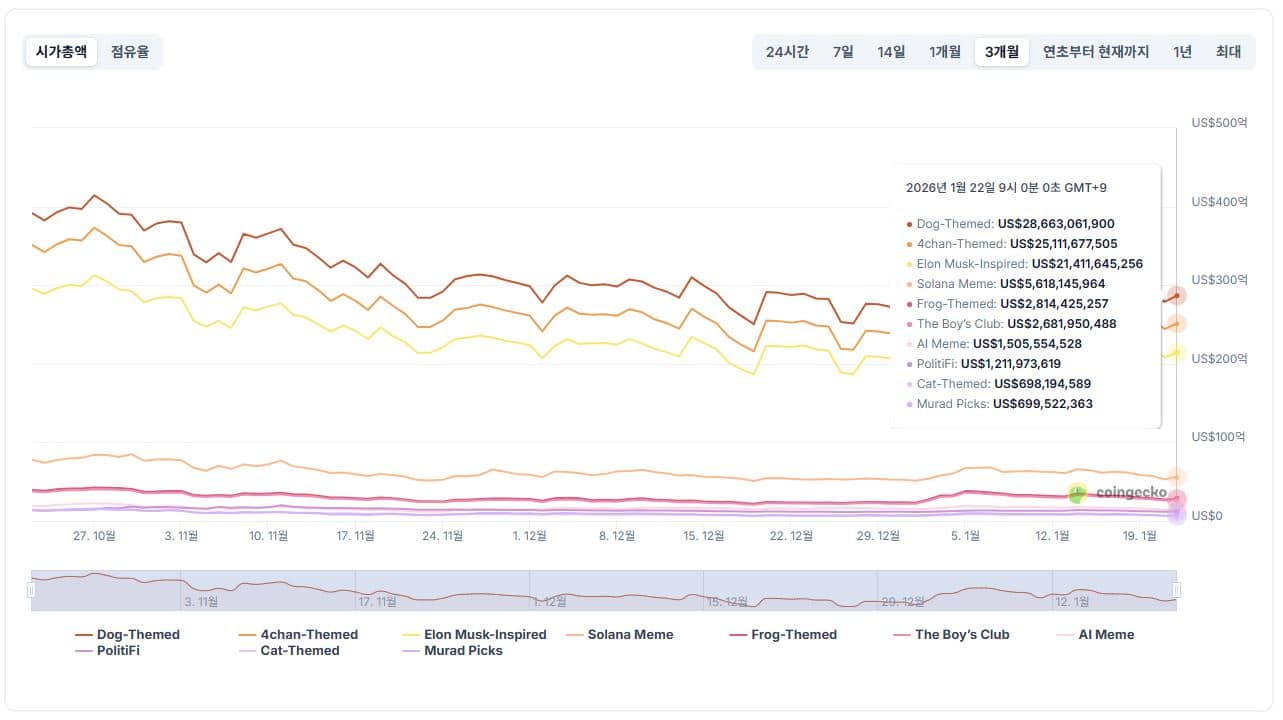Select the 1개월 time range
Screen dimensions: 1283x720
click(x=945, y=52)
